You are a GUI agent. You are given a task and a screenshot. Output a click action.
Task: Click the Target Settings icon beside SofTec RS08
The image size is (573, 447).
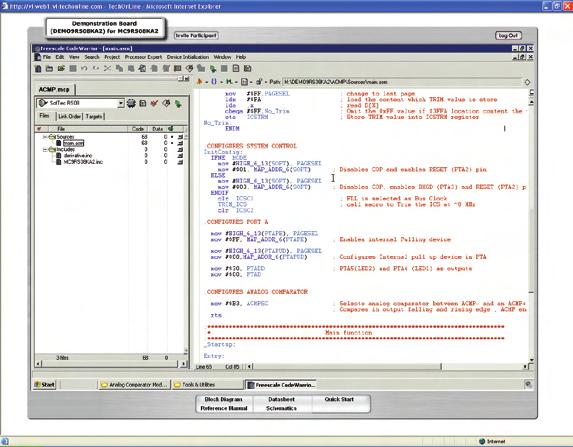coord(131,103)
